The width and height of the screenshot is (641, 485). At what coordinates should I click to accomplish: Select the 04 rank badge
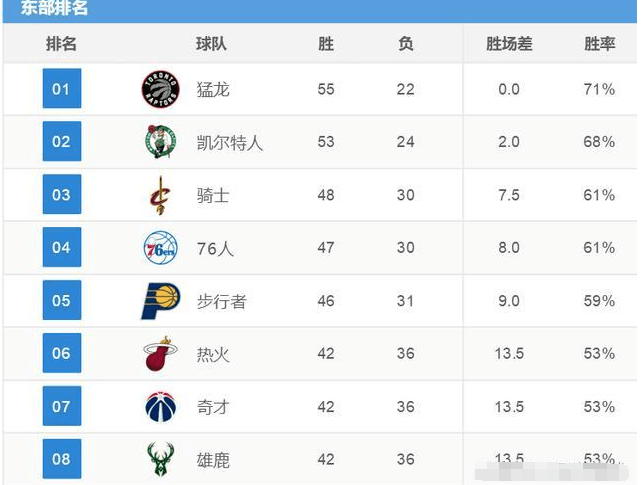(62, 247)
